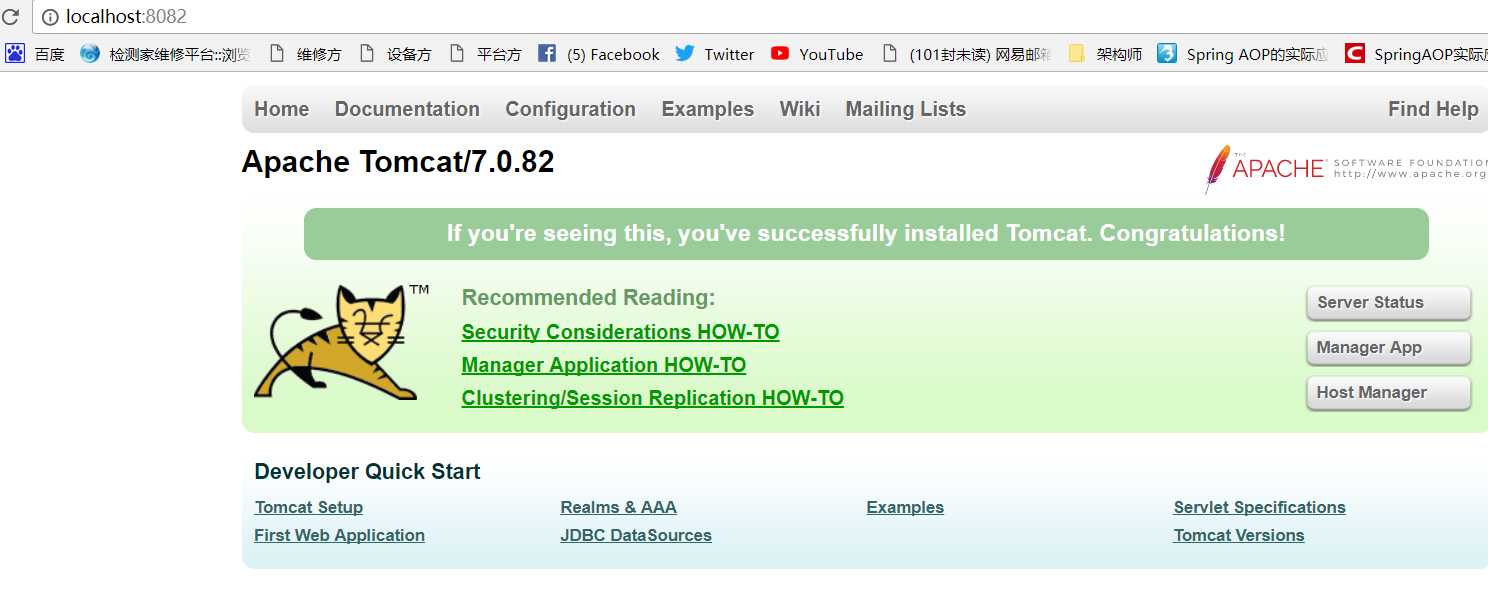Viewport: 1488px width, 589px height.
Task: Open the Examples link under Developer Quick Start
Action: (x=905, y=507)
